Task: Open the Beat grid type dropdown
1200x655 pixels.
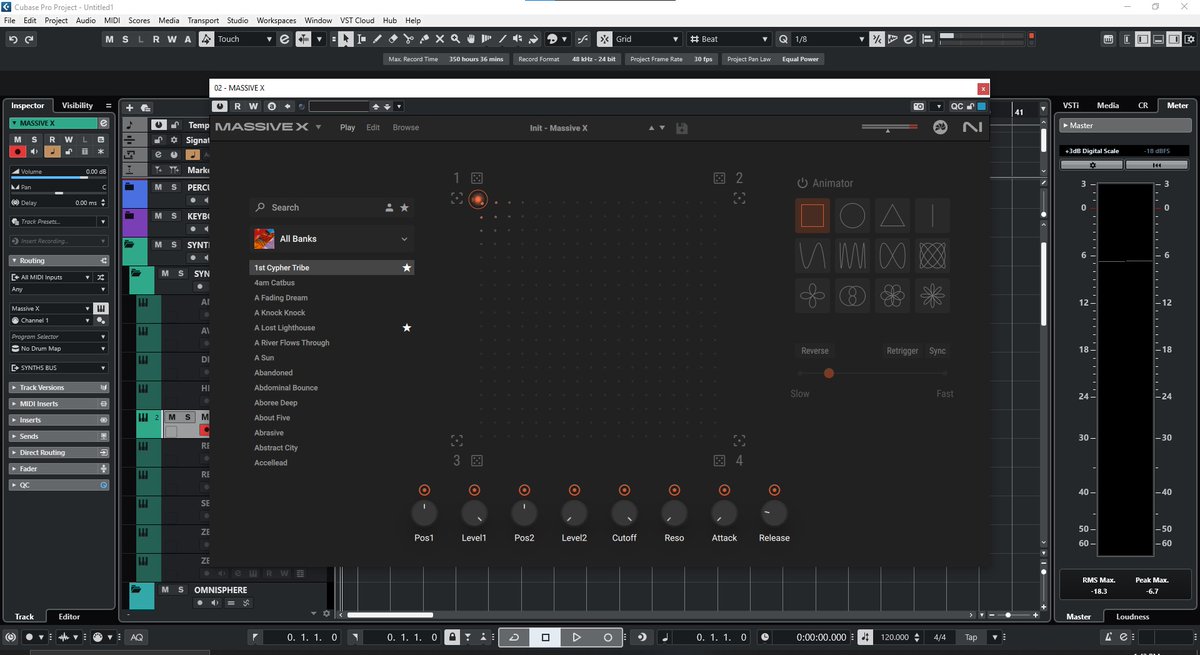Action: click(x=729, y=39)
